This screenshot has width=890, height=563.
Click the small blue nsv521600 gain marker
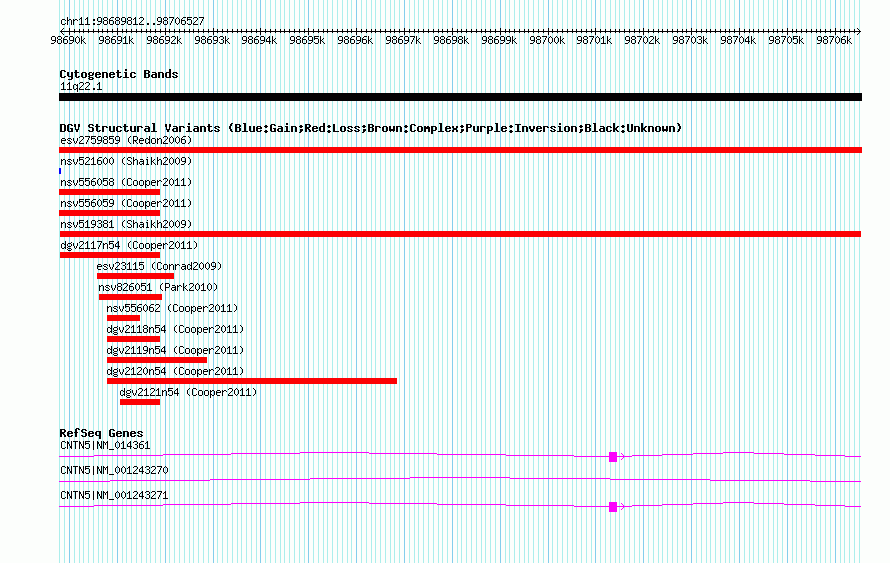tap(60, 171)
